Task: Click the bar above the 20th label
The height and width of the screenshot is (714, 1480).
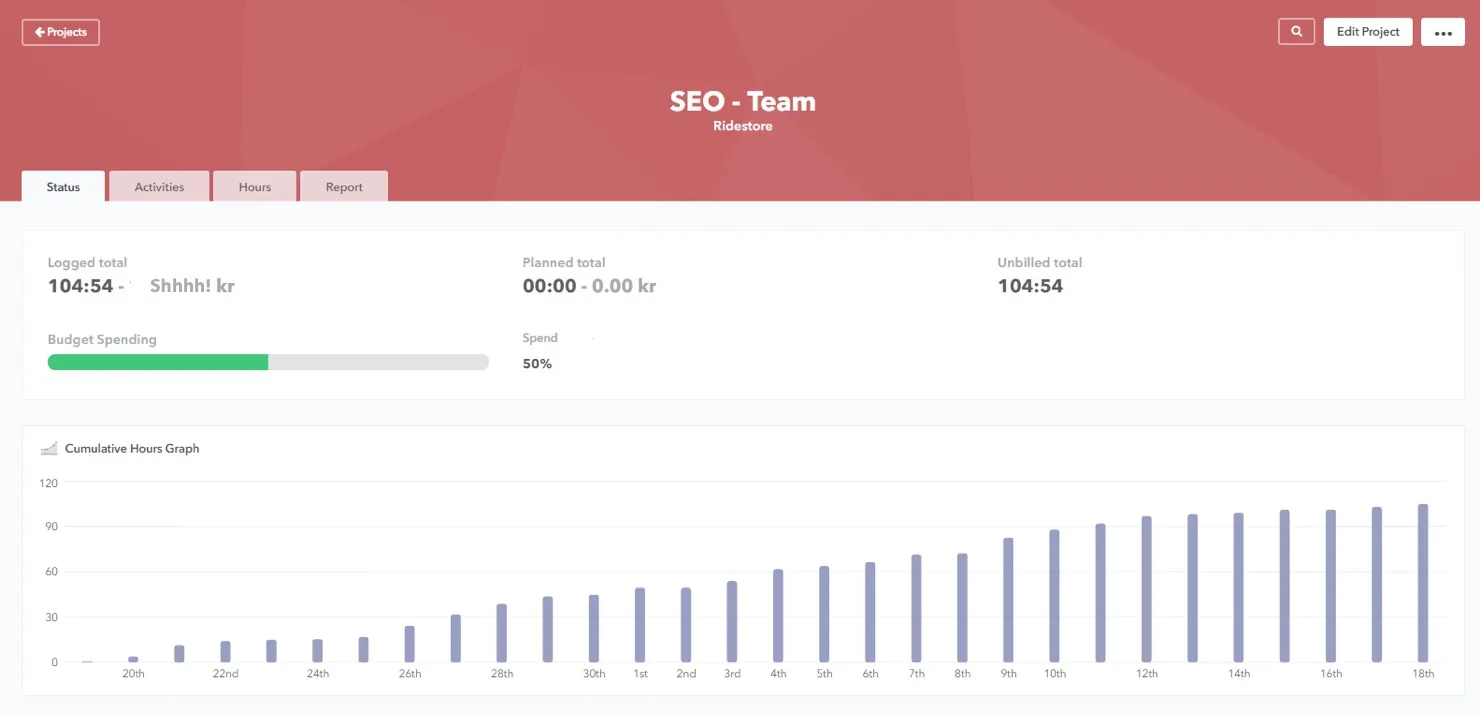Action: 133,659
